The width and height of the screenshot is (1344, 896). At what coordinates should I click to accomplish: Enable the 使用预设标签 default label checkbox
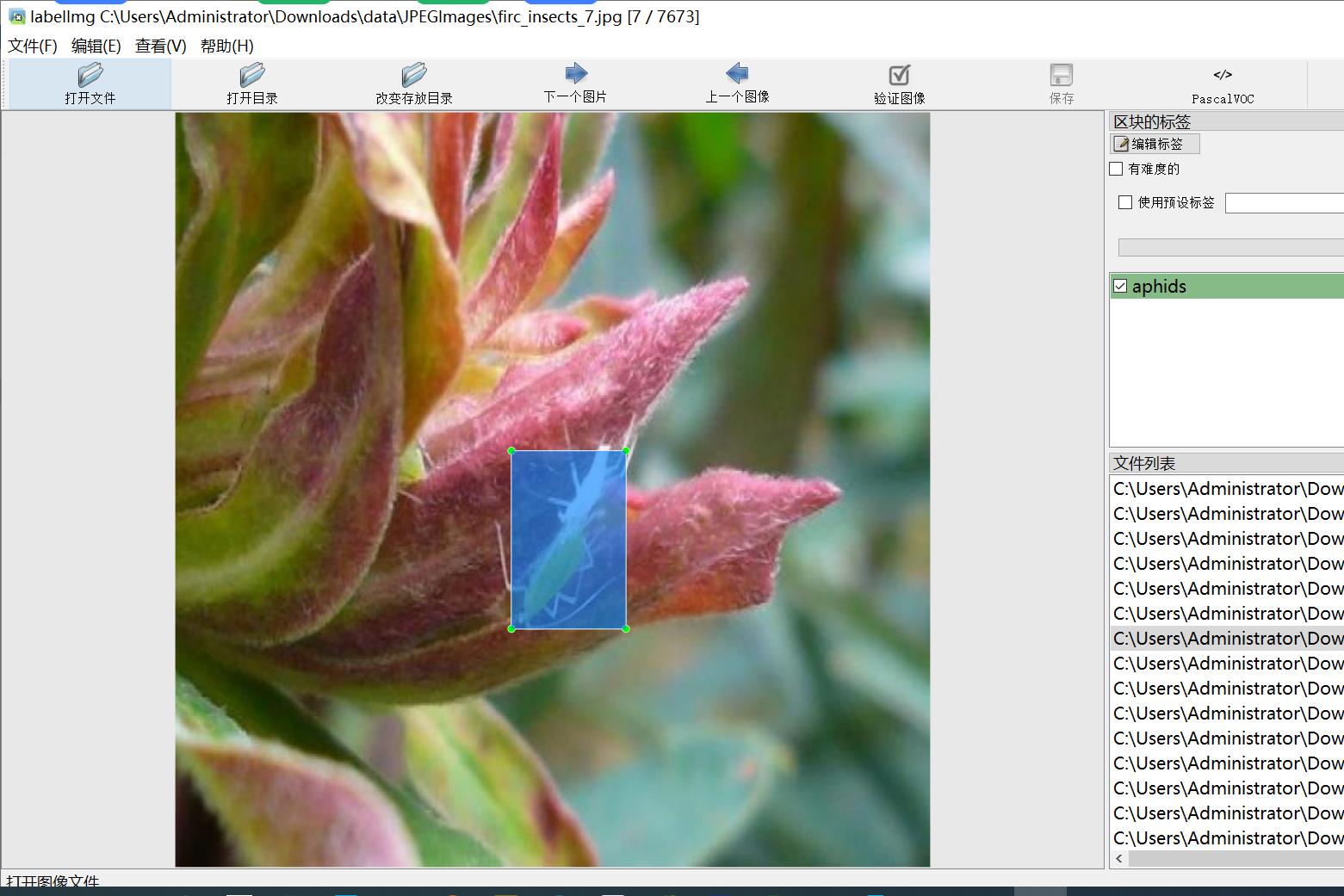pos(1124,202)
